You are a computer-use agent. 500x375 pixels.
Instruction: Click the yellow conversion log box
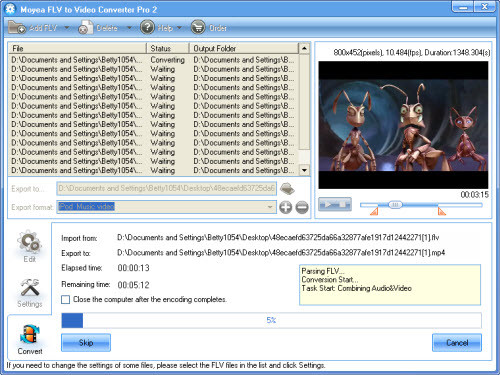point(390,285)
